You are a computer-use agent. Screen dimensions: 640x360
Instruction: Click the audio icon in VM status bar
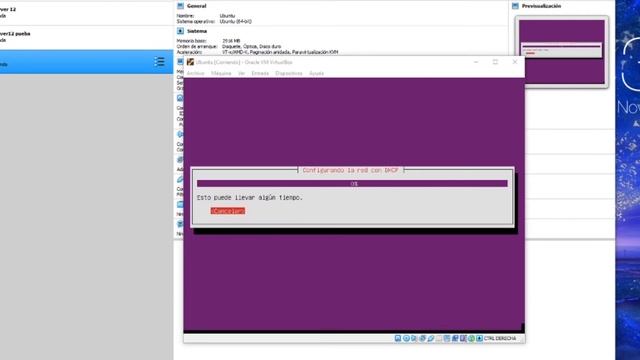click(413, 338)
